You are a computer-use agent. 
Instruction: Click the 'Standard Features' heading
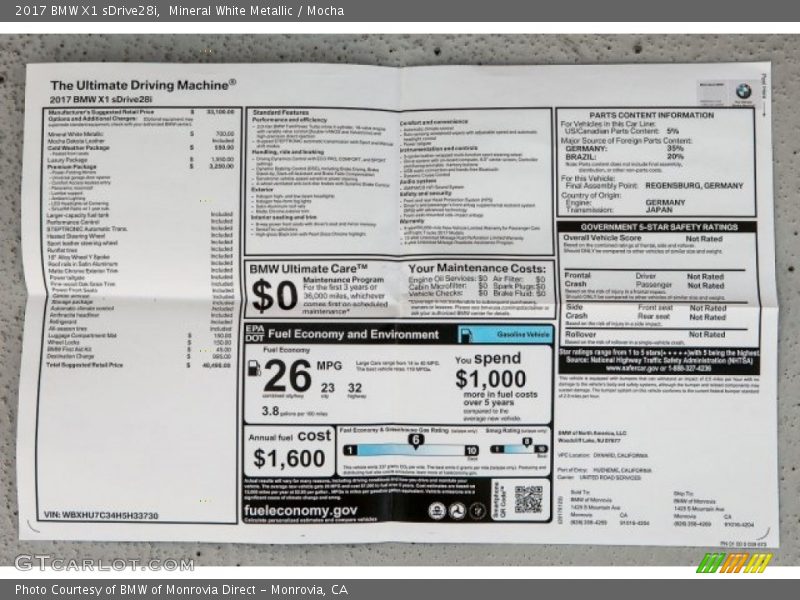click(x=281, y=112)
